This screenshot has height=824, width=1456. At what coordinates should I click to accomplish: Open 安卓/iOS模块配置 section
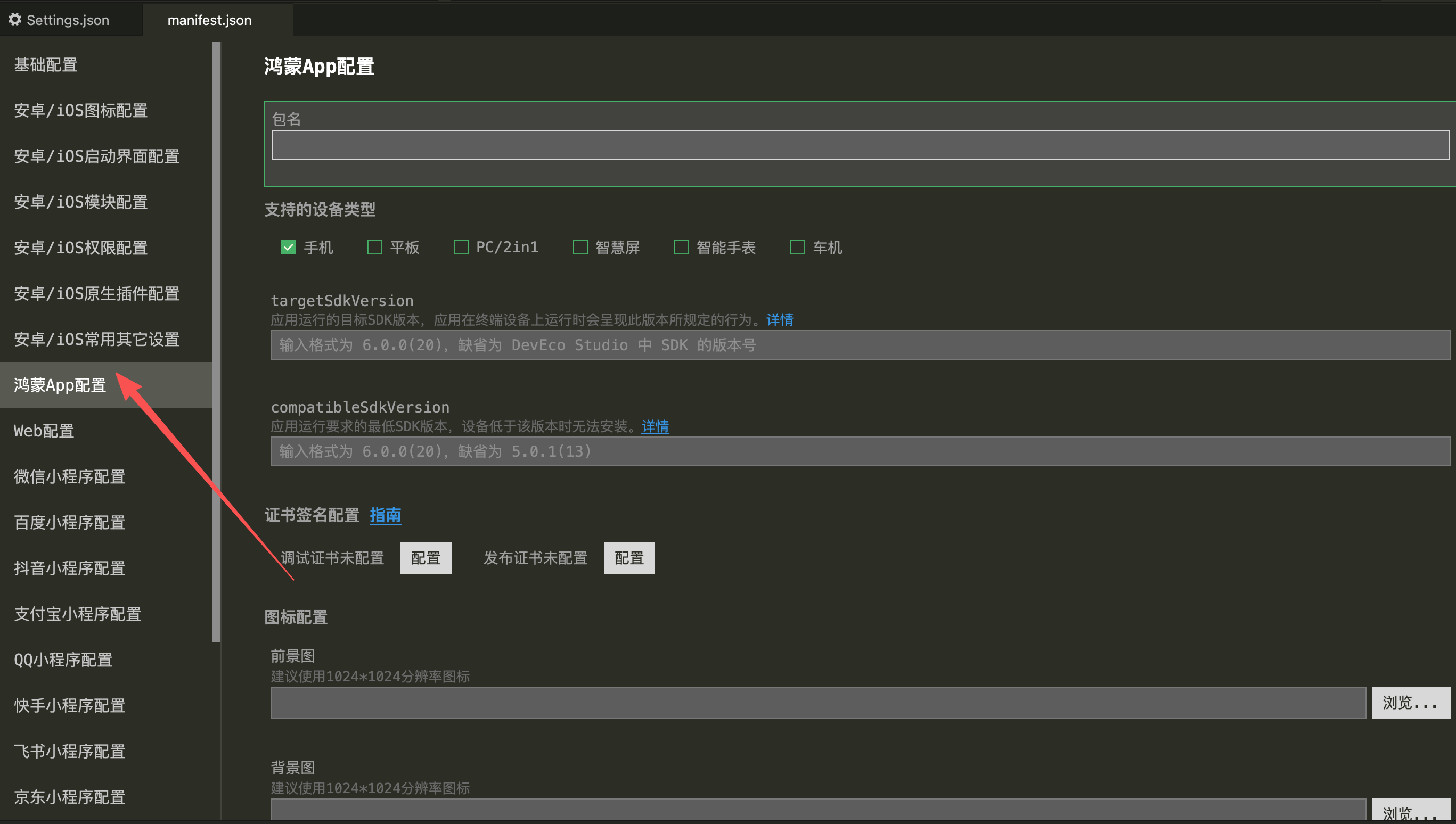tap(106, 202)
